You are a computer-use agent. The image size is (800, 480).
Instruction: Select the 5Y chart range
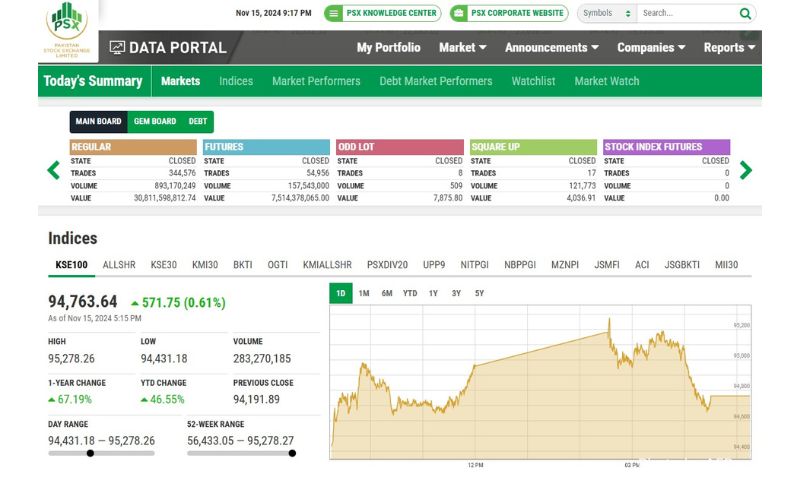(x=479, y=293)
